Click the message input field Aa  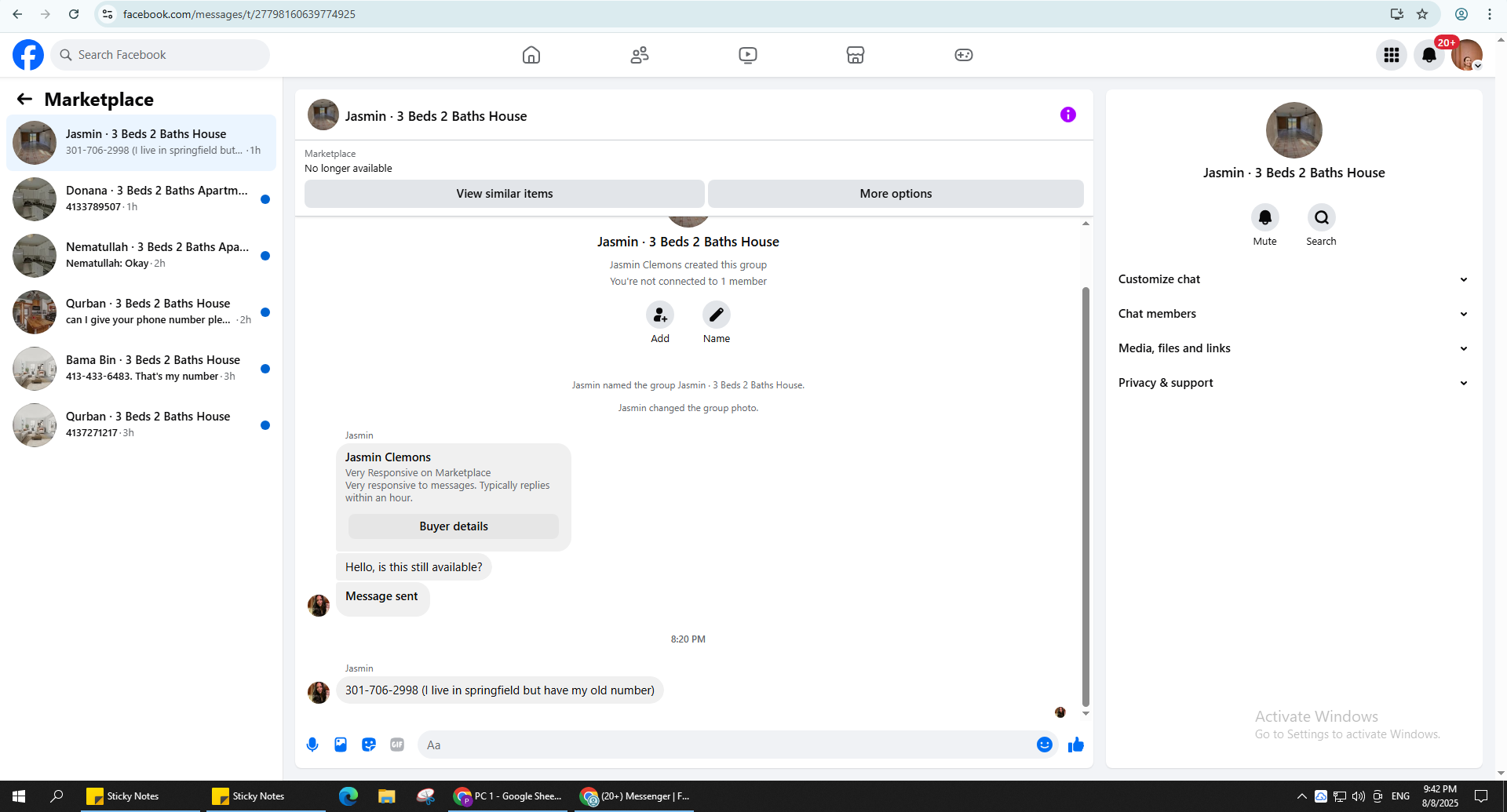coord(726,745)
